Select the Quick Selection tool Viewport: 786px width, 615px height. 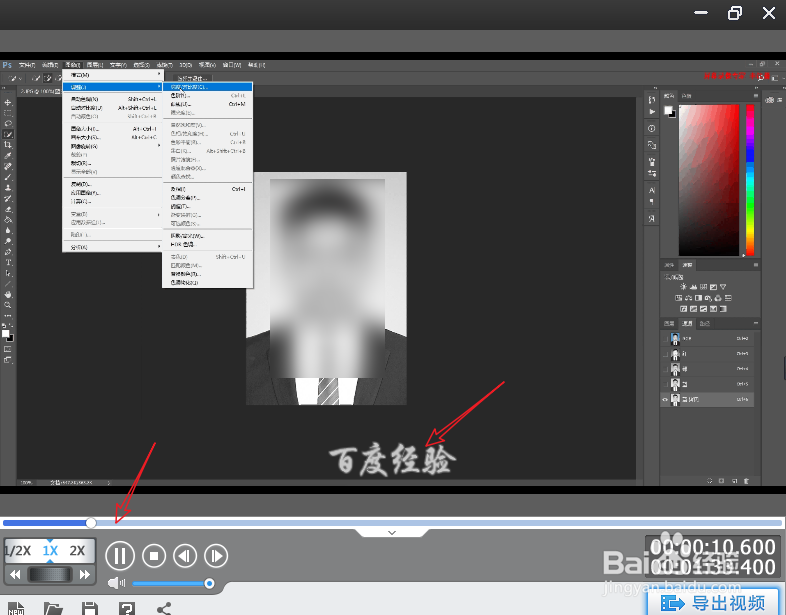8,134
